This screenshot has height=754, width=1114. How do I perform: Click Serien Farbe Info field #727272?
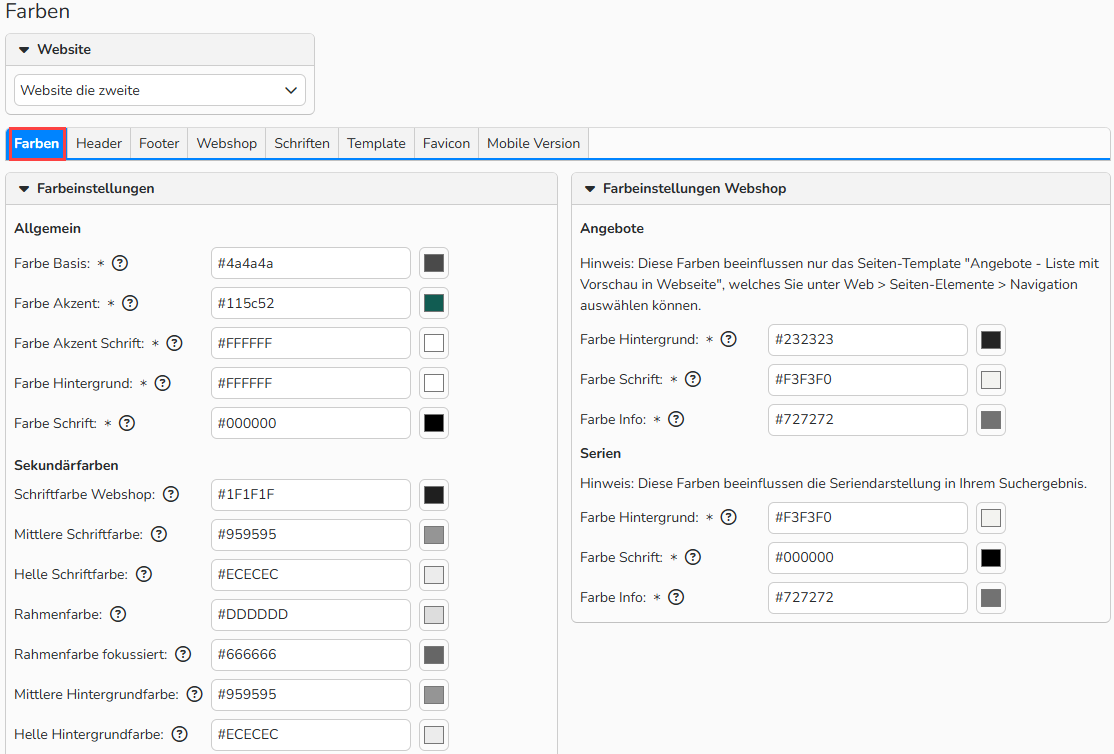(x=867, y=598)
